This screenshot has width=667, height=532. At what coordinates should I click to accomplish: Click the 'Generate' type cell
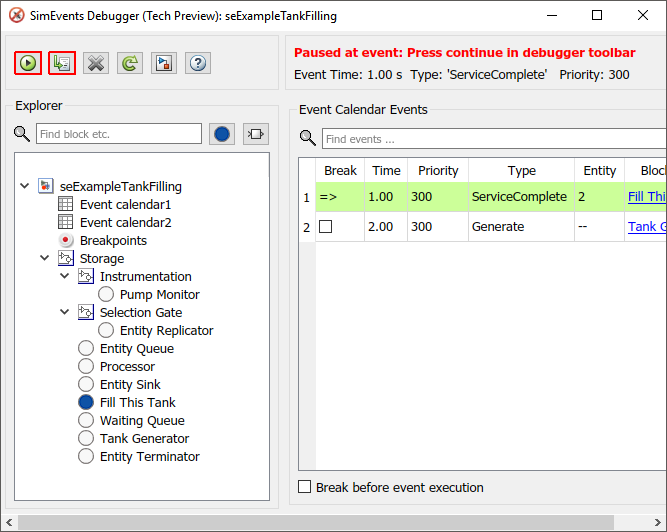click(x=521, y=227)
